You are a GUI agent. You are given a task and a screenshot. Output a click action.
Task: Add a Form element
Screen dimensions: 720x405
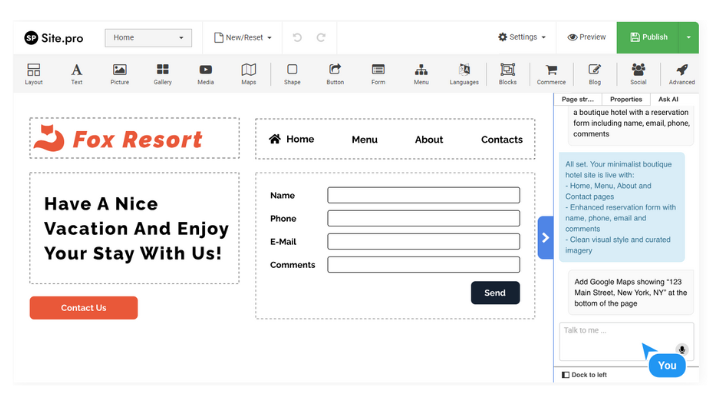tap(378, 73)
